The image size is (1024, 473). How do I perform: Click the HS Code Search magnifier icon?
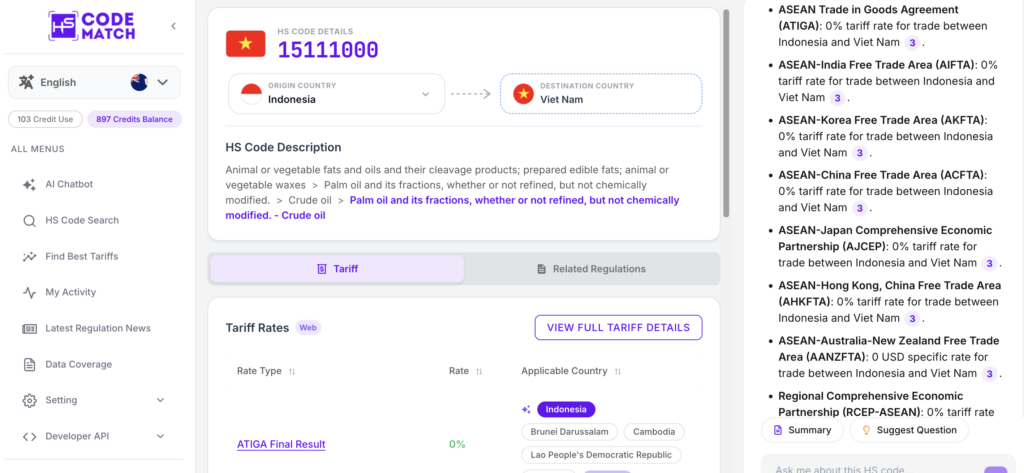(x=29, y=221)
